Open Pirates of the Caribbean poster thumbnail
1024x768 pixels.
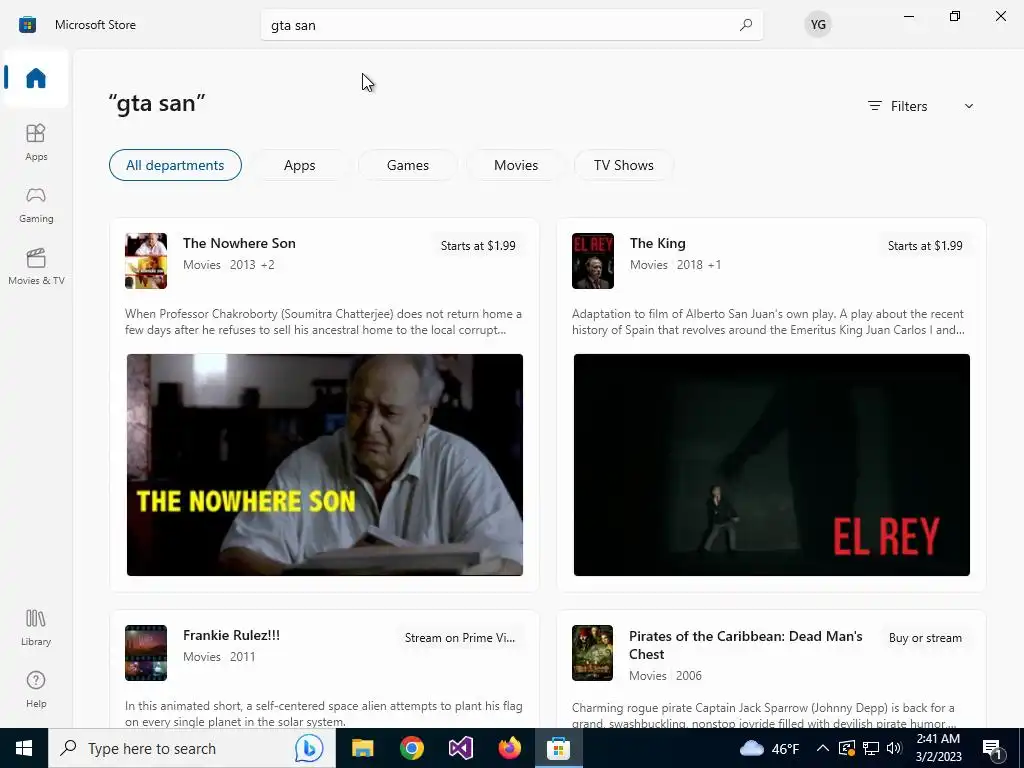(x=592, y=652)
